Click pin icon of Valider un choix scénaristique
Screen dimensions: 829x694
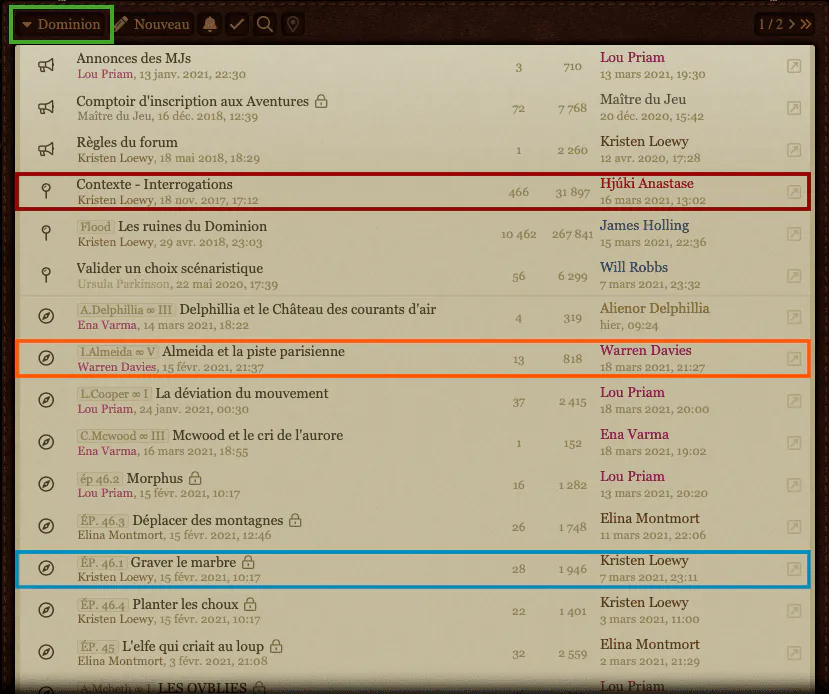46,274
